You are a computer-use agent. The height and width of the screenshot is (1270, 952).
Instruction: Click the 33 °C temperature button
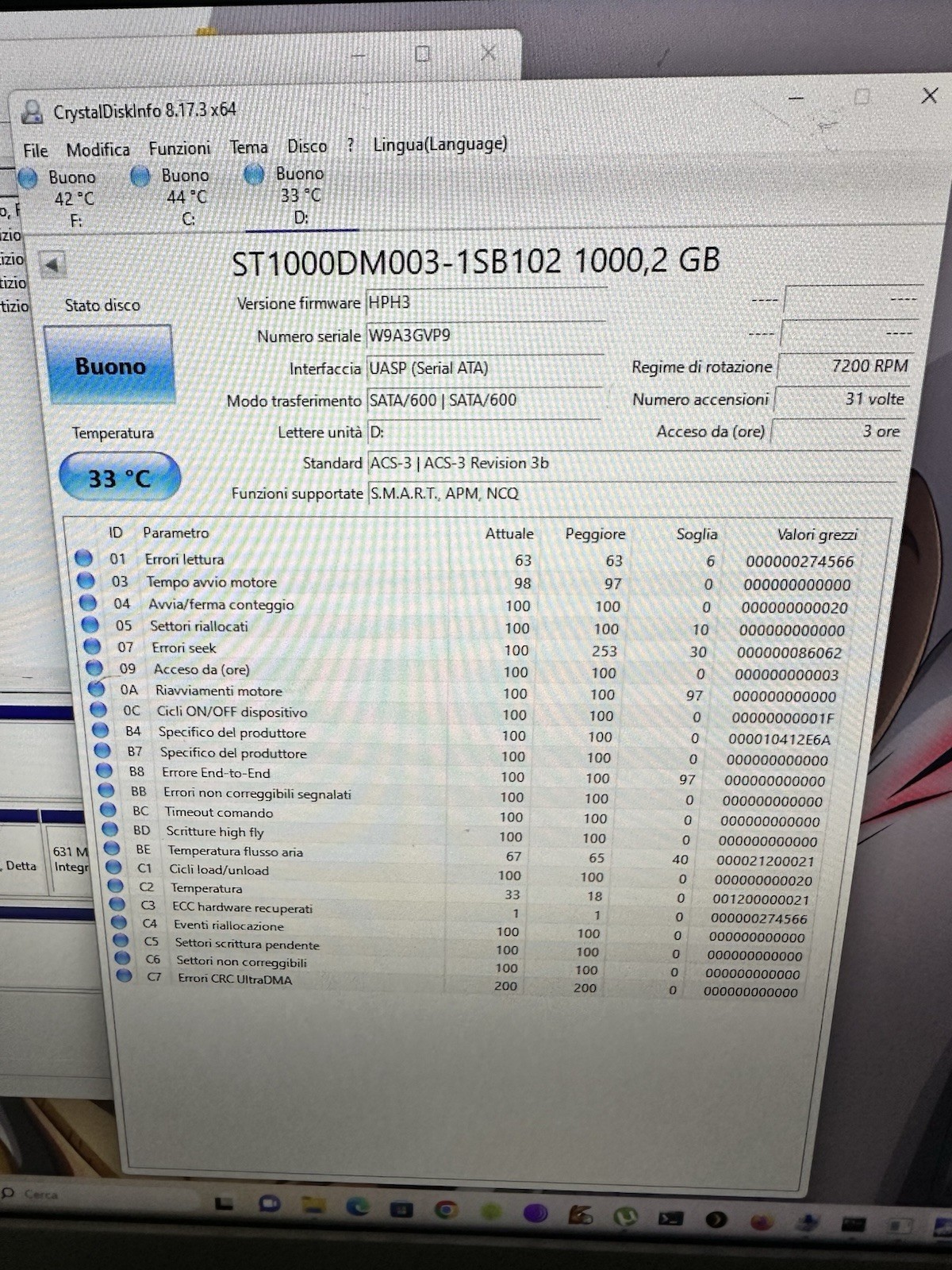(x=120, y=478)
